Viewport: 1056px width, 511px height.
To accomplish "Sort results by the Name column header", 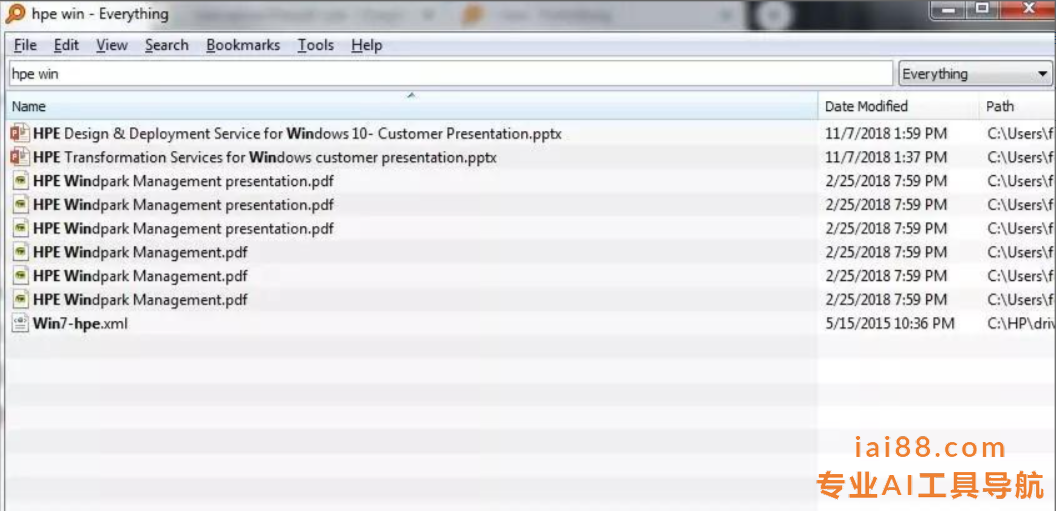I will point(411,106).
